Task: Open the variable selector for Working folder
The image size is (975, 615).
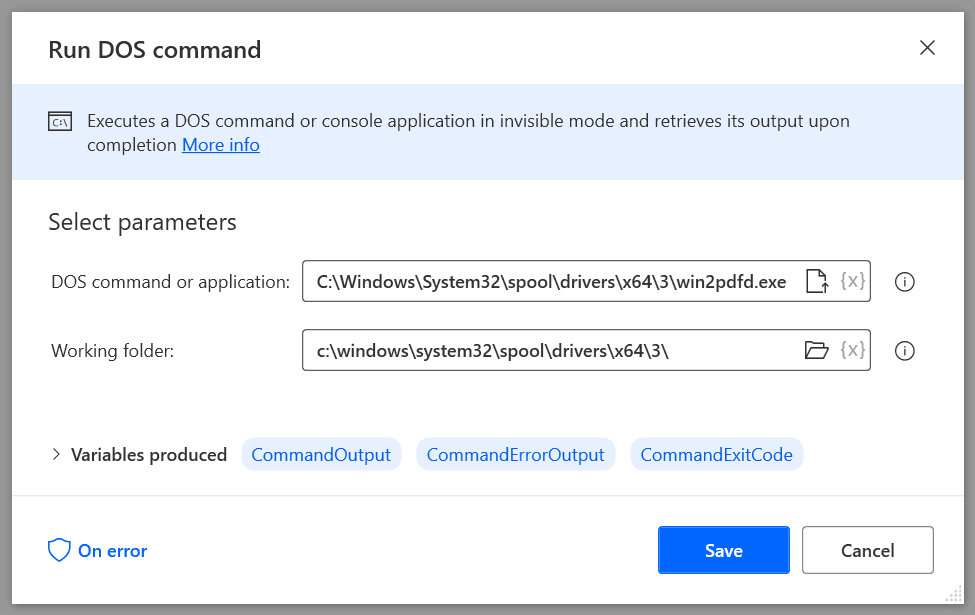Action: coord(851,350)
